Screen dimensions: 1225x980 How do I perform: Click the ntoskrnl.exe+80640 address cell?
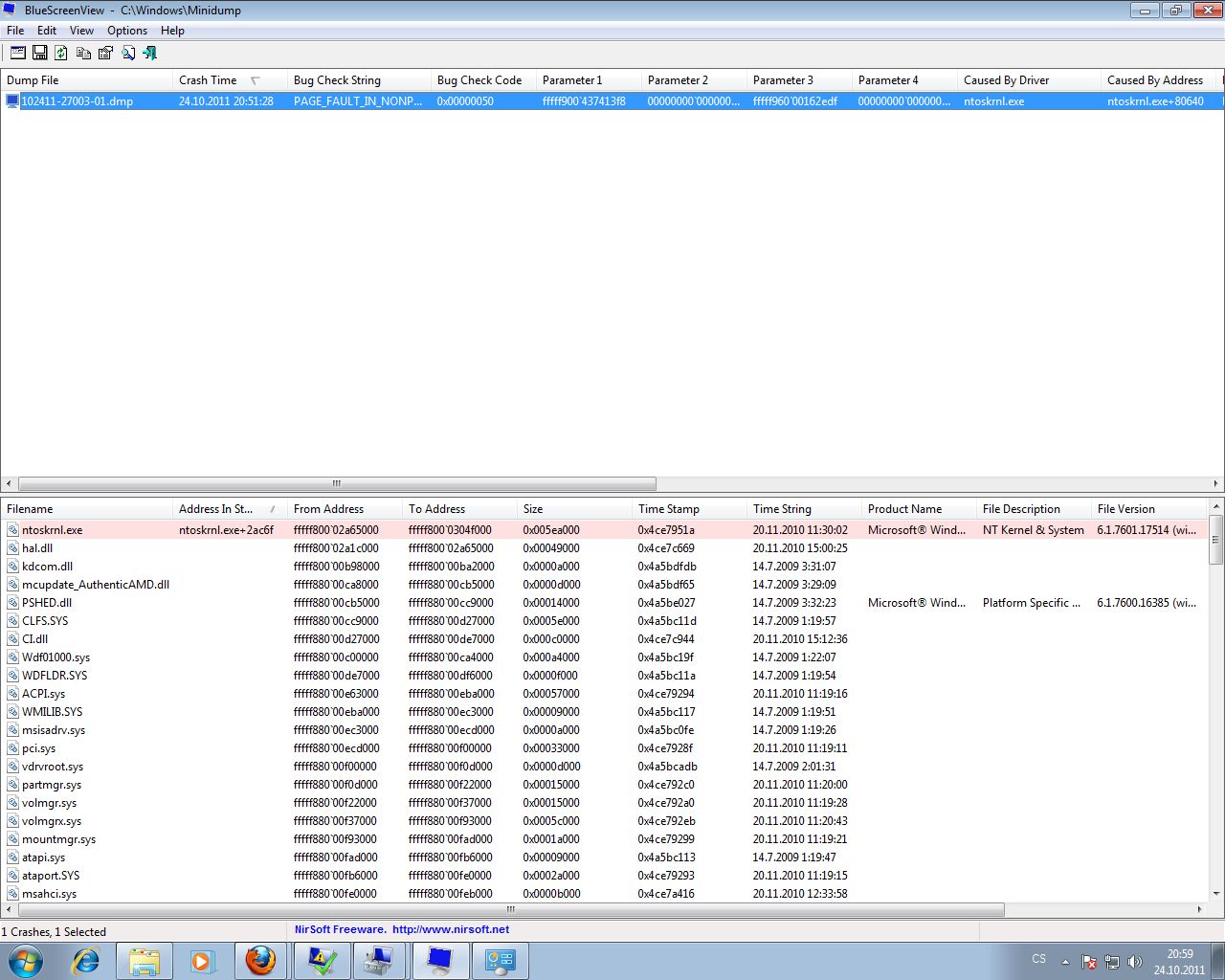(x=1156, y=100)
